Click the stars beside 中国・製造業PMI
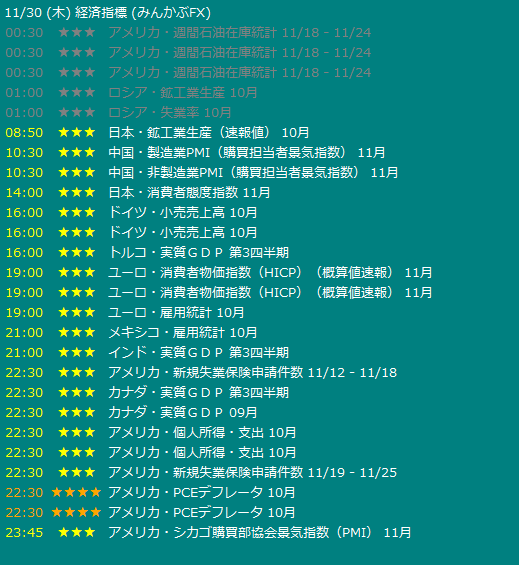The width and height of the screenshot is (519, 565). [x=77, y=152]
